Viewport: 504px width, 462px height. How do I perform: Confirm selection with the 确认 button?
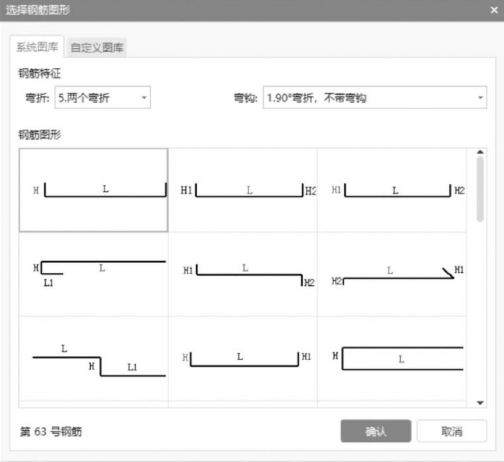pyautogui.click(x=376, y=431)
